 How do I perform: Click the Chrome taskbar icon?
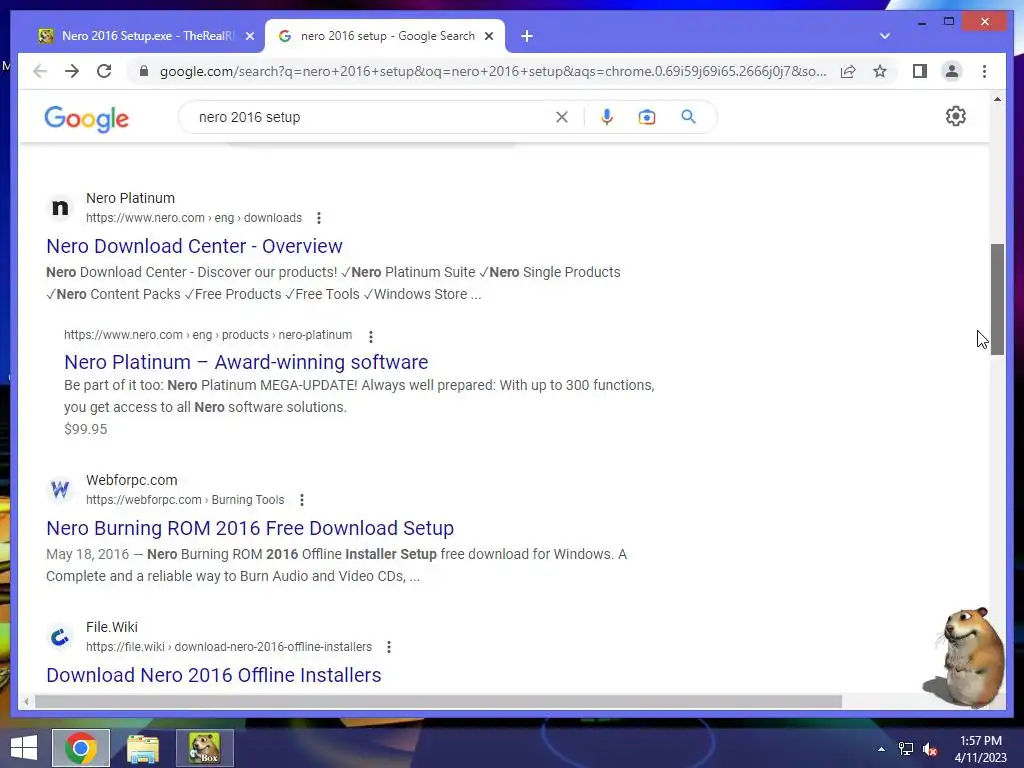pyautogui.click(x=81, y=748)
